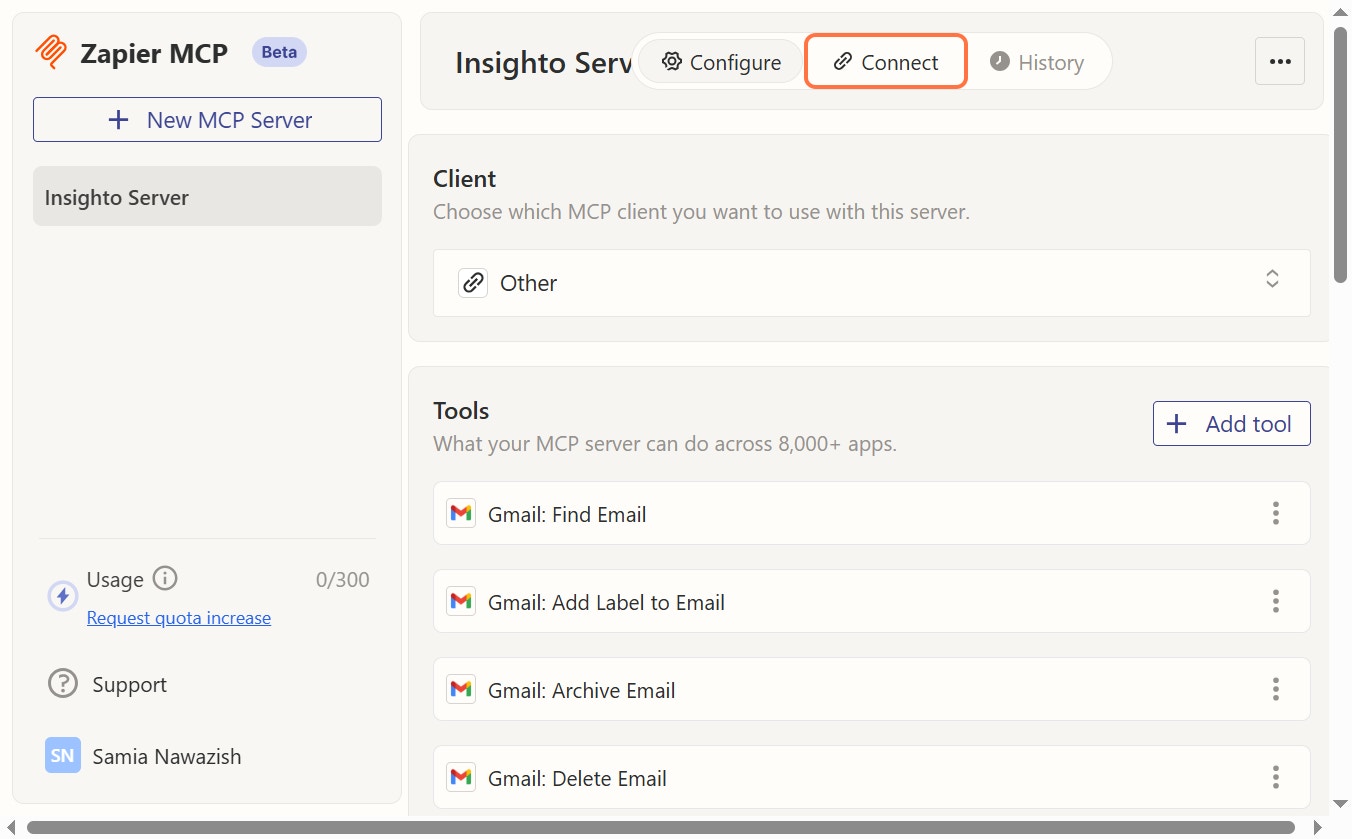
Task: Open options for Gmail: Add Label to Email
Action: click(1276, 602)
